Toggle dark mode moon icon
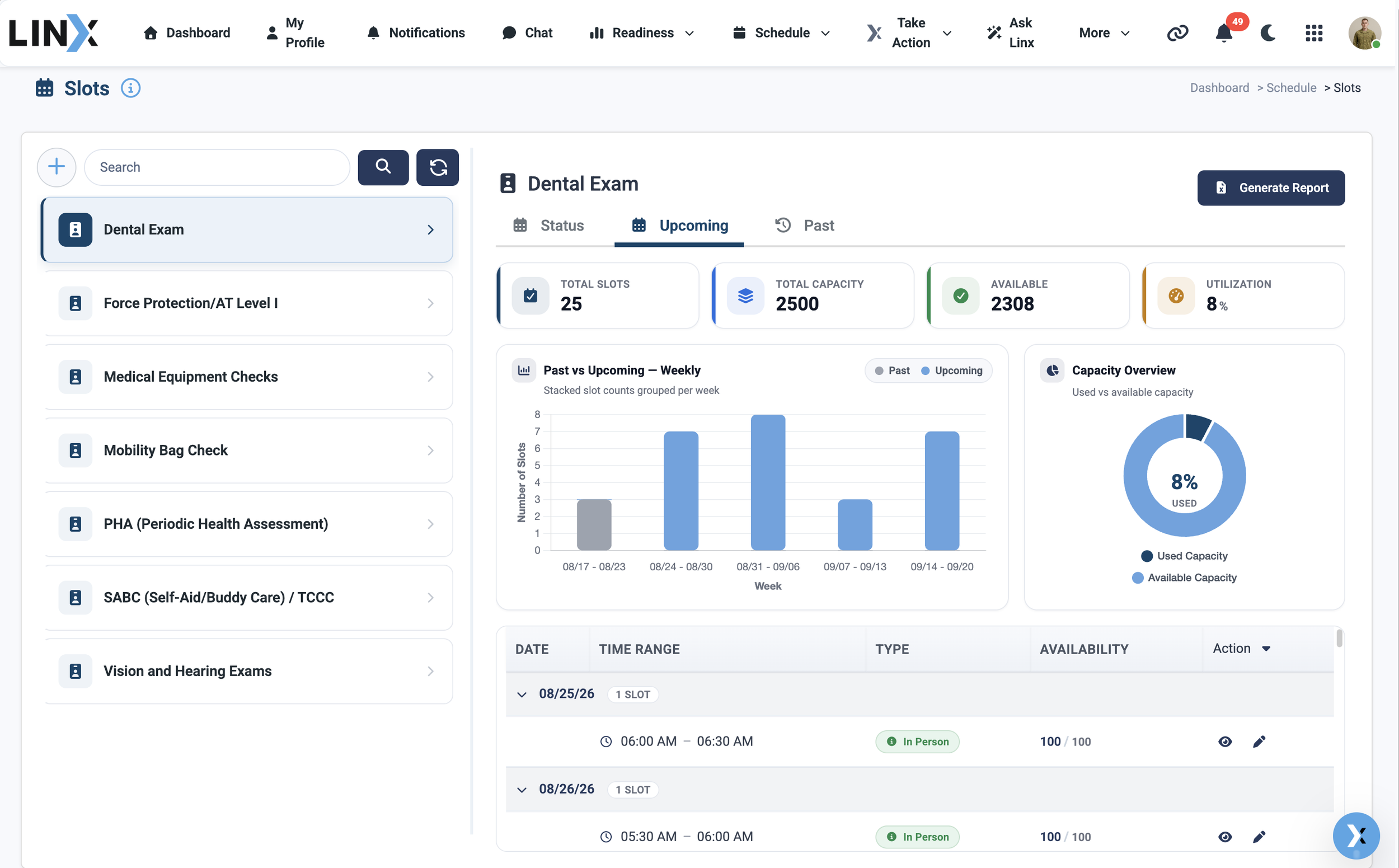Viewport: 1399px width, 868px height. click(1268, 32)
